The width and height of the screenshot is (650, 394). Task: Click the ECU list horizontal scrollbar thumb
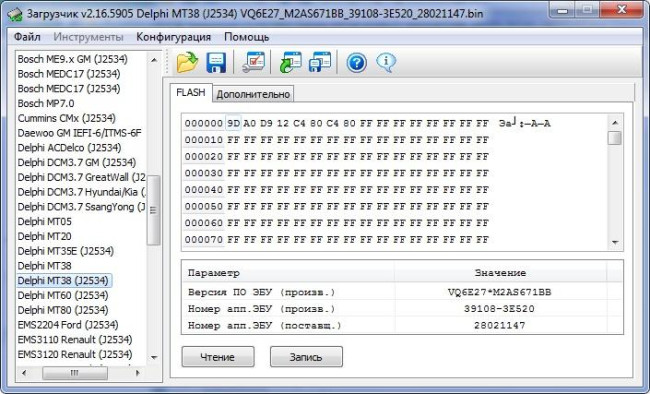75,373
